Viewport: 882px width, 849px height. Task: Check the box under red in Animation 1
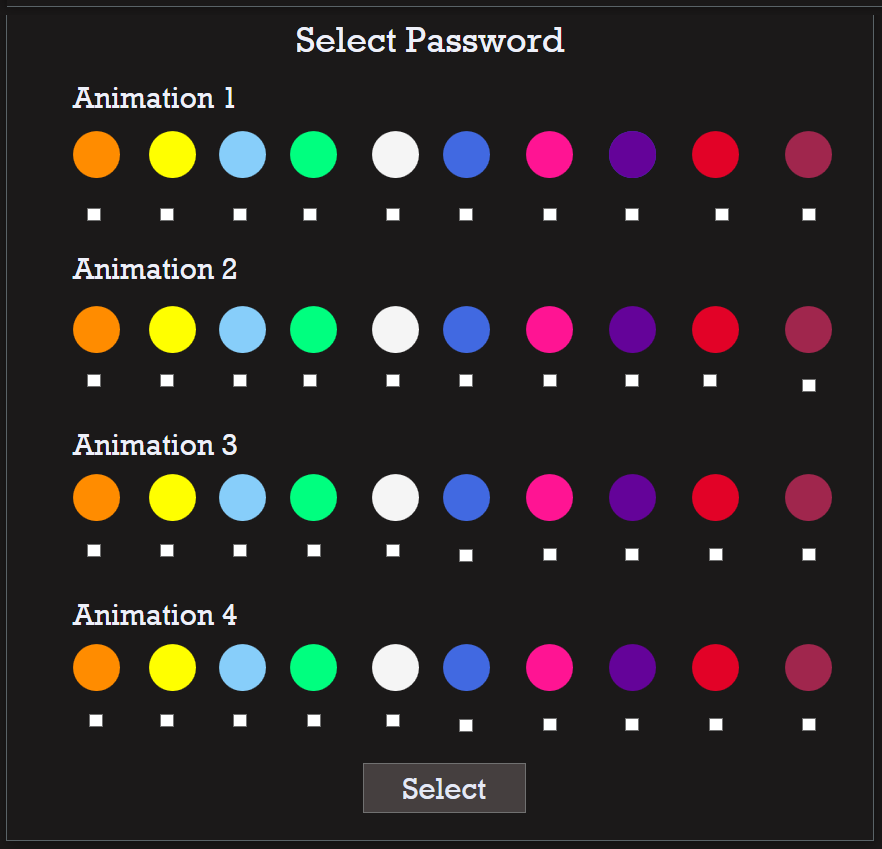pyautogui.click(x=722, y=214)
